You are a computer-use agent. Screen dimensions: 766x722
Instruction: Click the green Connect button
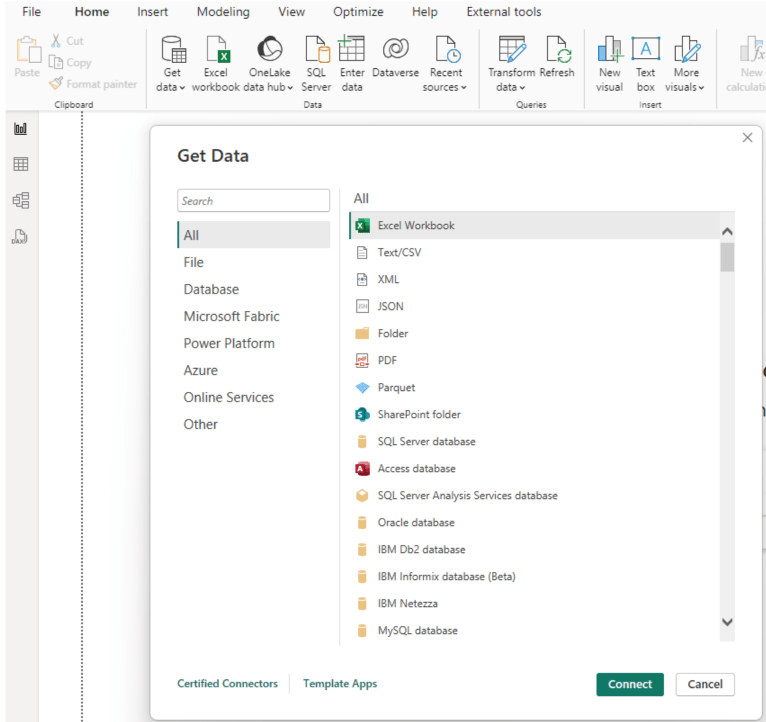630,684
